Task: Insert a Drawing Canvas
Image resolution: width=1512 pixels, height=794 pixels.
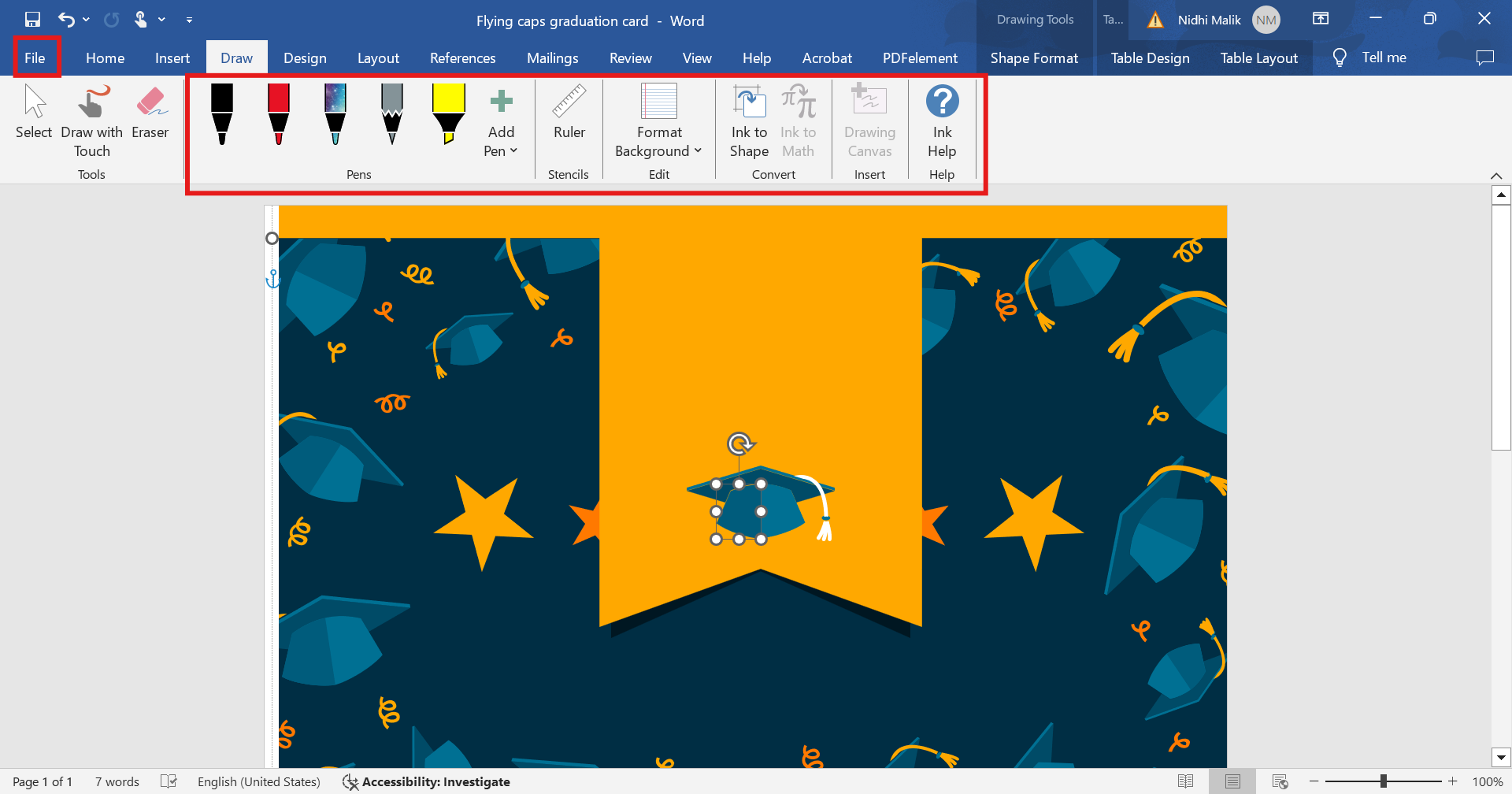Action: pos(870,121)
